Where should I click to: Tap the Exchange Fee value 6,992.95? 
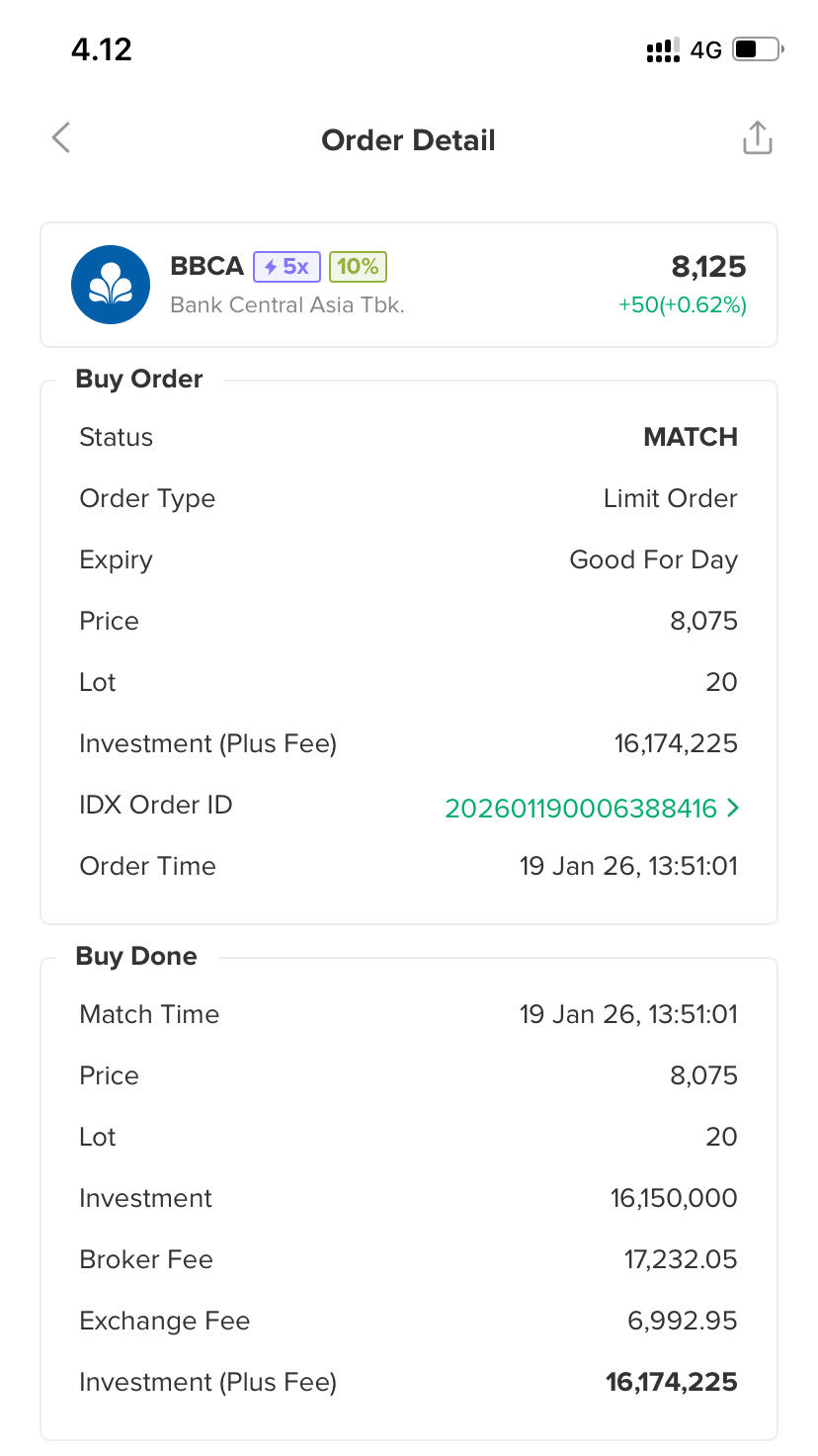(682, 1321)
